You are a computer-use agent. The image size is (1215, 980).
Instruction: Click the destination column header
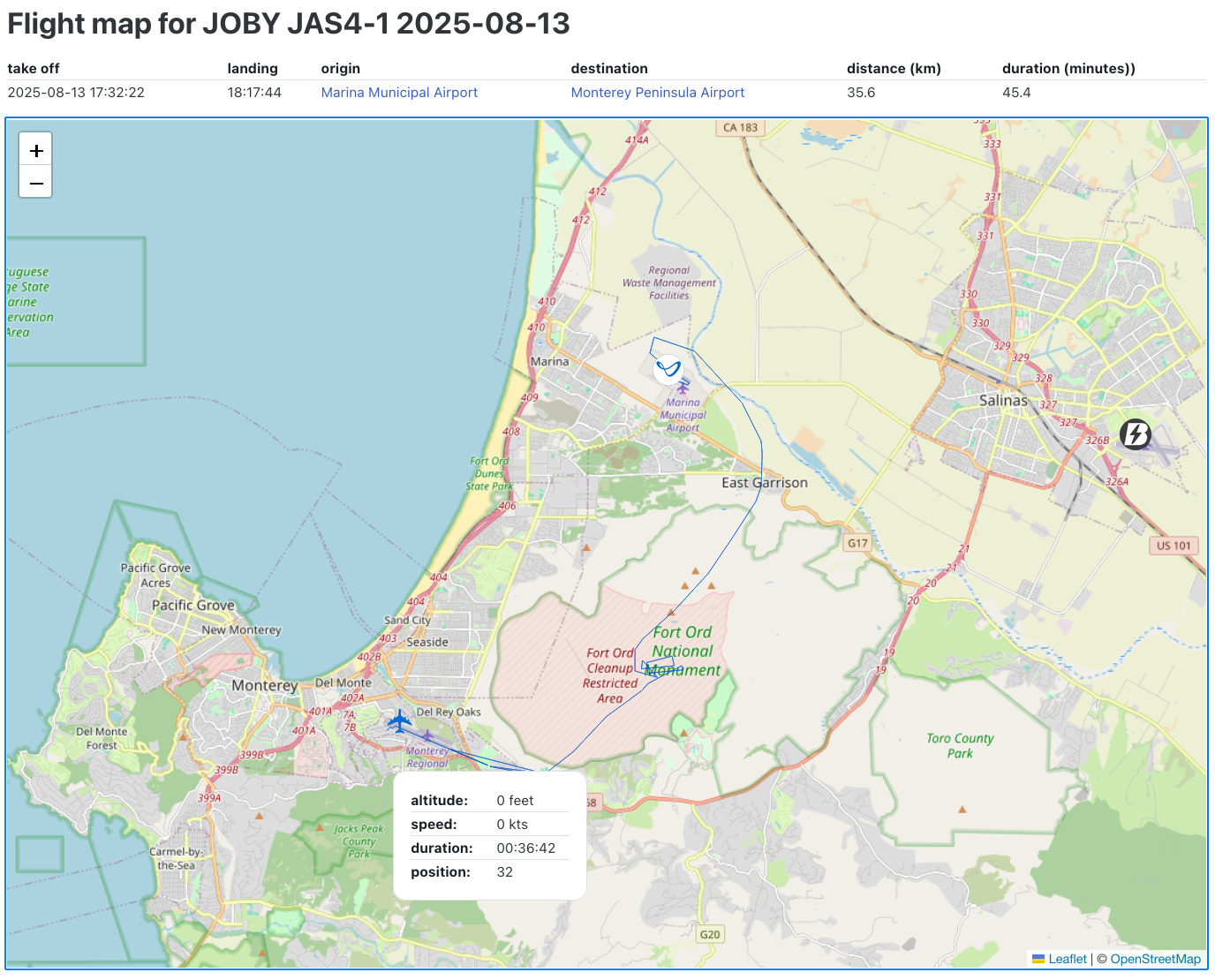click(609, 68)
